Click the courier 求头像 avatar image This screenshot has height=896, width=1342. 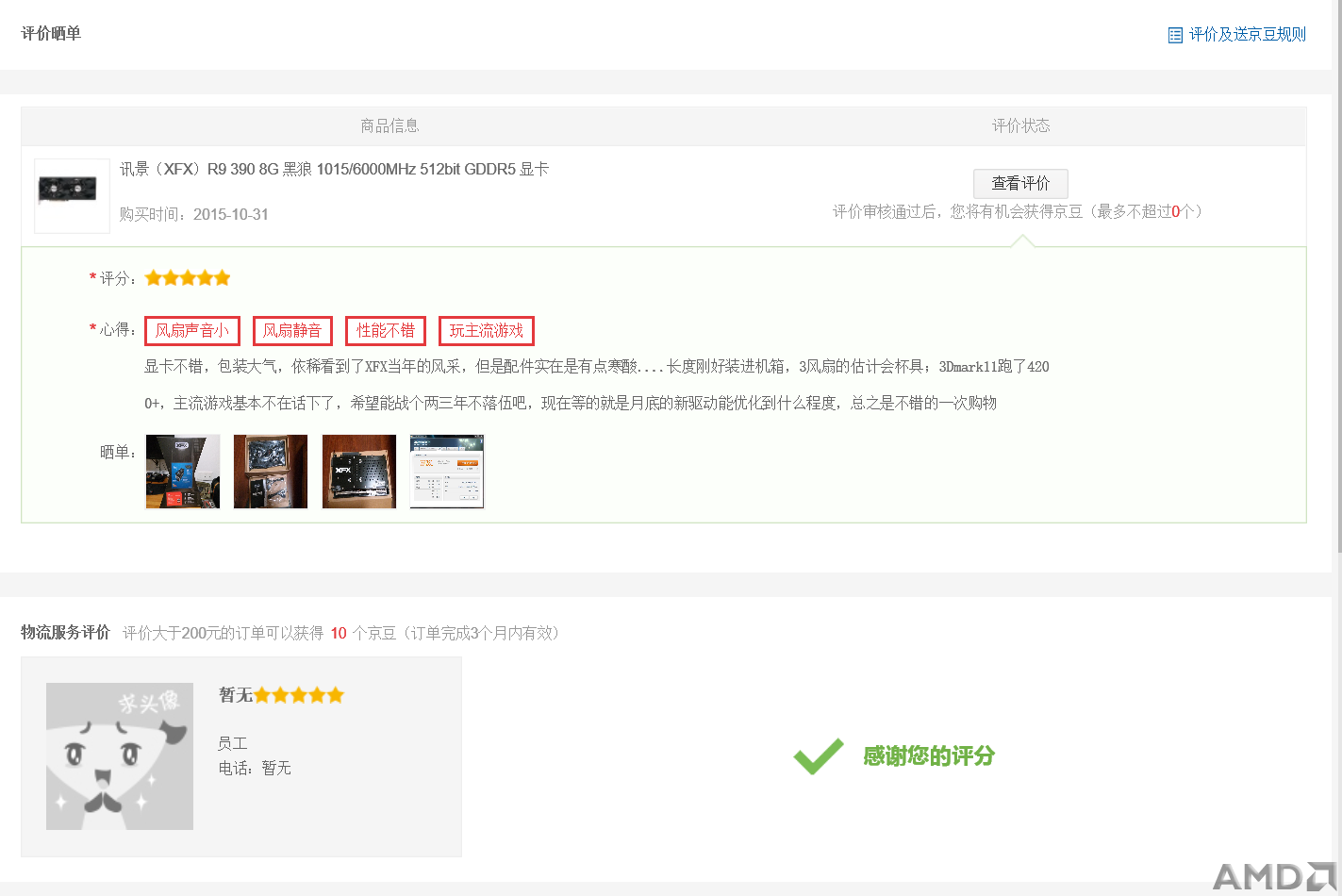[120, 756]
